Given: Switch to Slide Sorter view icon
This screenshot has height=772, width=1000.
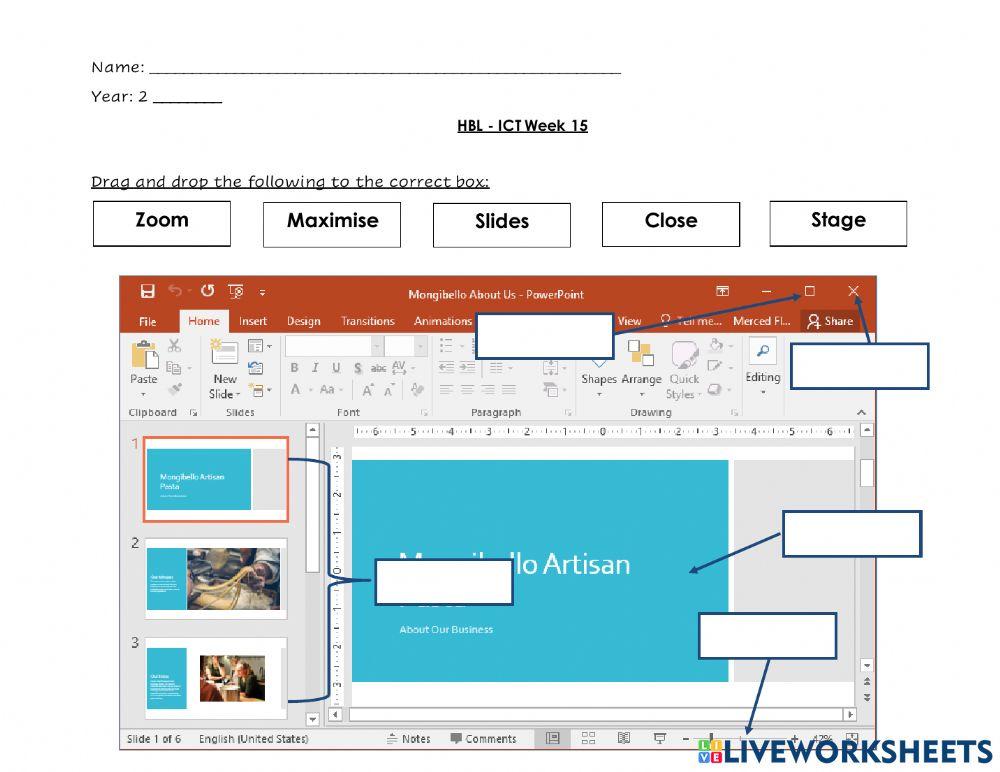Looking at the screenshot, I should pos(588,738).
